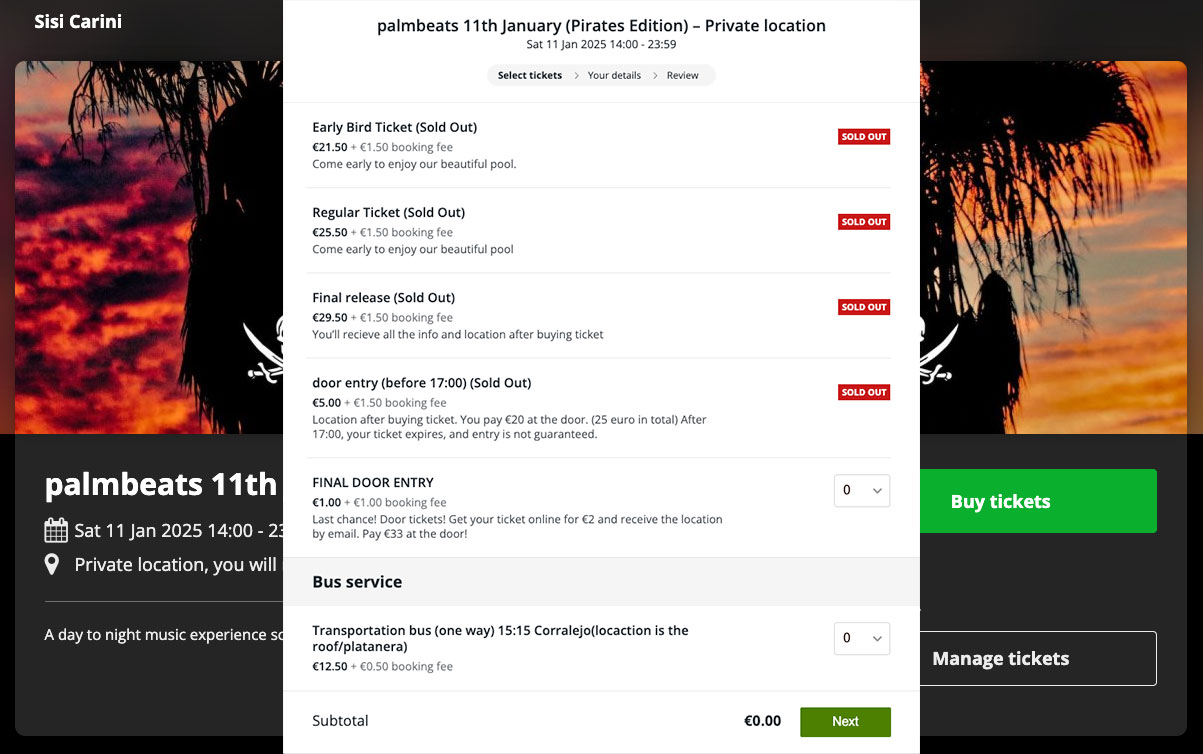Click the location pin icon
This screenshot has width=1203, height=754.
52,565
